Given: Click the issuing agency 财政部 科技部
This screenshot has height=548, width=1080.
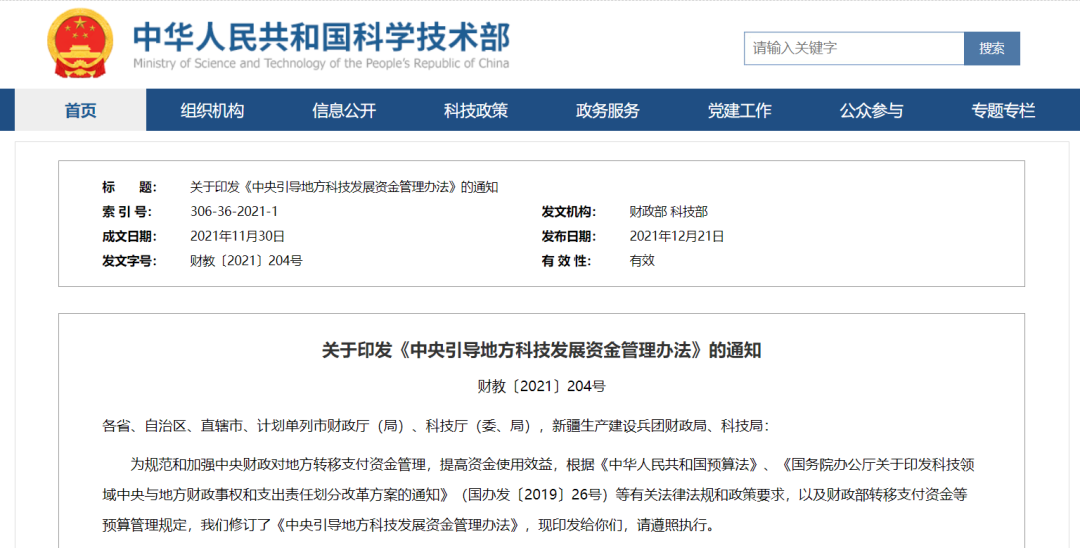Looking at the screenshot, I should [x=668, y=211].
